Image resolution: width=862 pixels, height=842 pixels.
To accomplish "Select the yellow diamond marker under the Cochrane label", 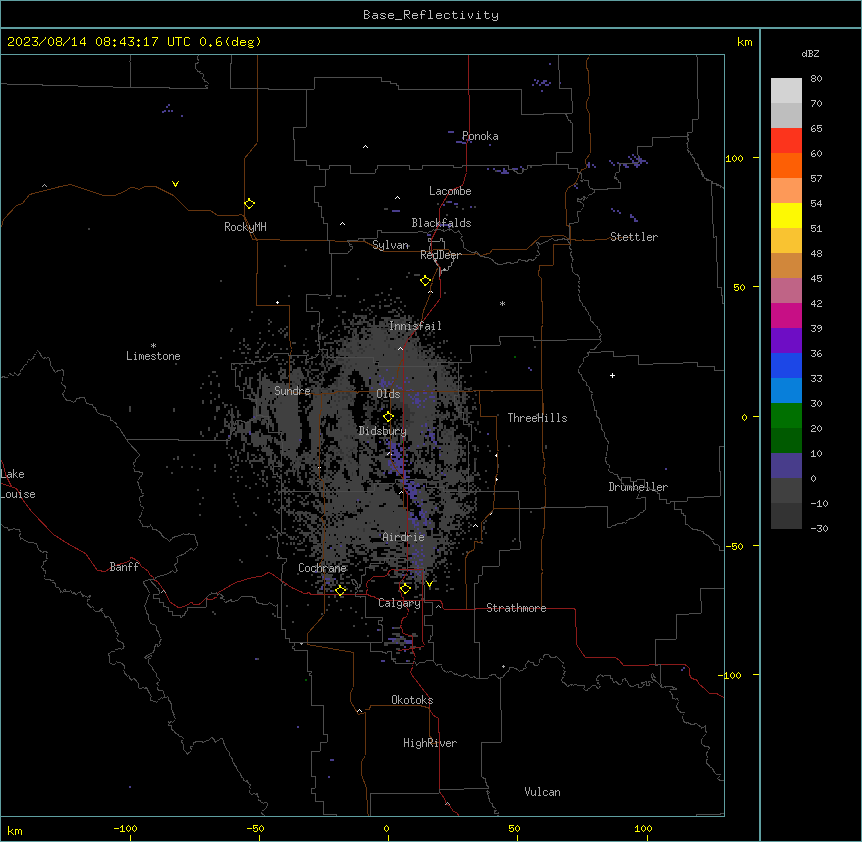I will tap(340, 591).
